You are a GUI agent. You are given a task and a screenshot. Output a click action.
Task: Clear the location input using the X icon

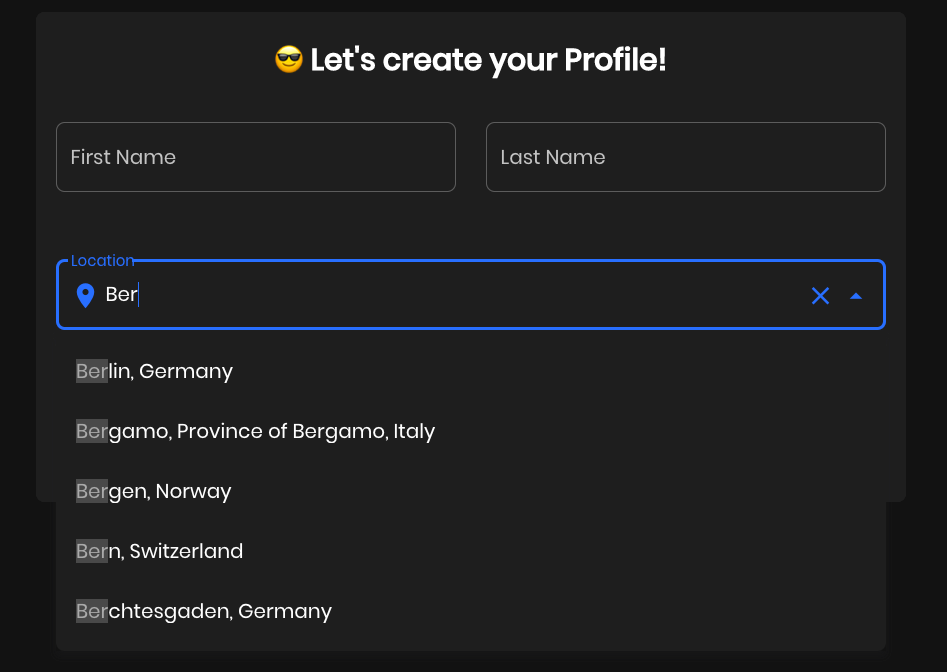[x=820, y=295]
